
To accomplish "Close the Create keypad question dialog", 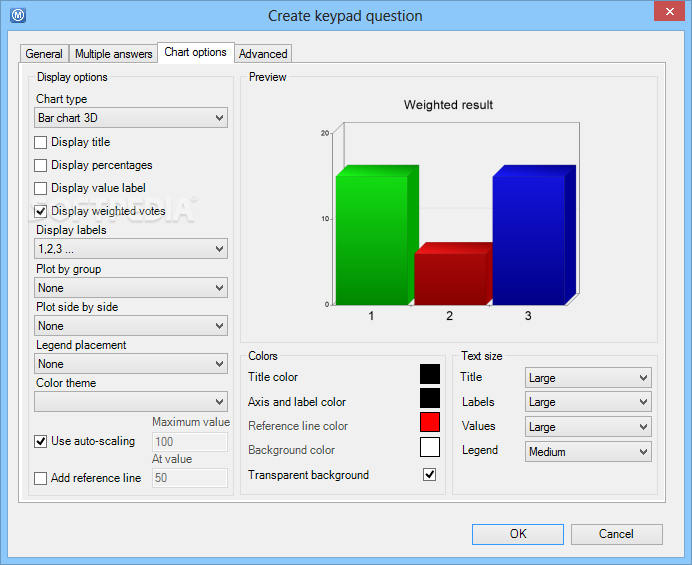I will tap(669, 11).
